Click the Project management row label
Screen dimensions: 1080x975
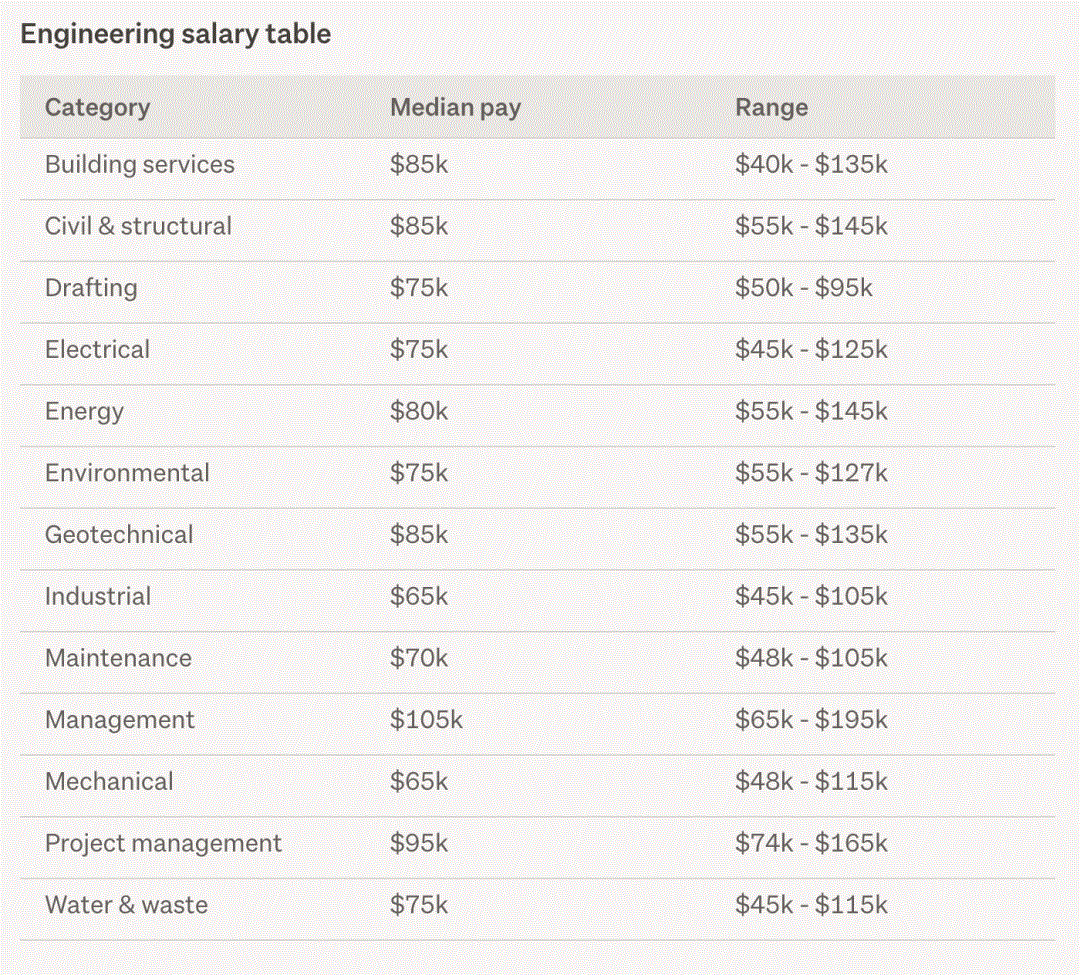click(x=163, y=844)
